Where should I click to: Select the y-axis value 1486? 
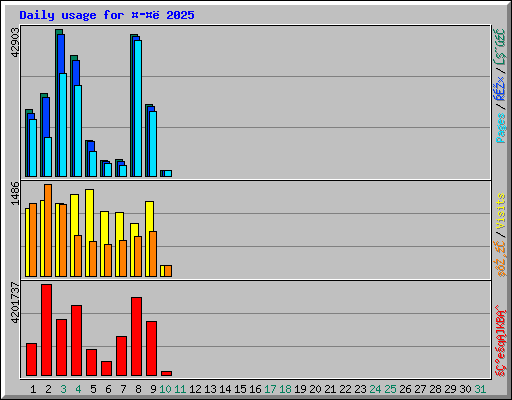(x=15, y=193)
